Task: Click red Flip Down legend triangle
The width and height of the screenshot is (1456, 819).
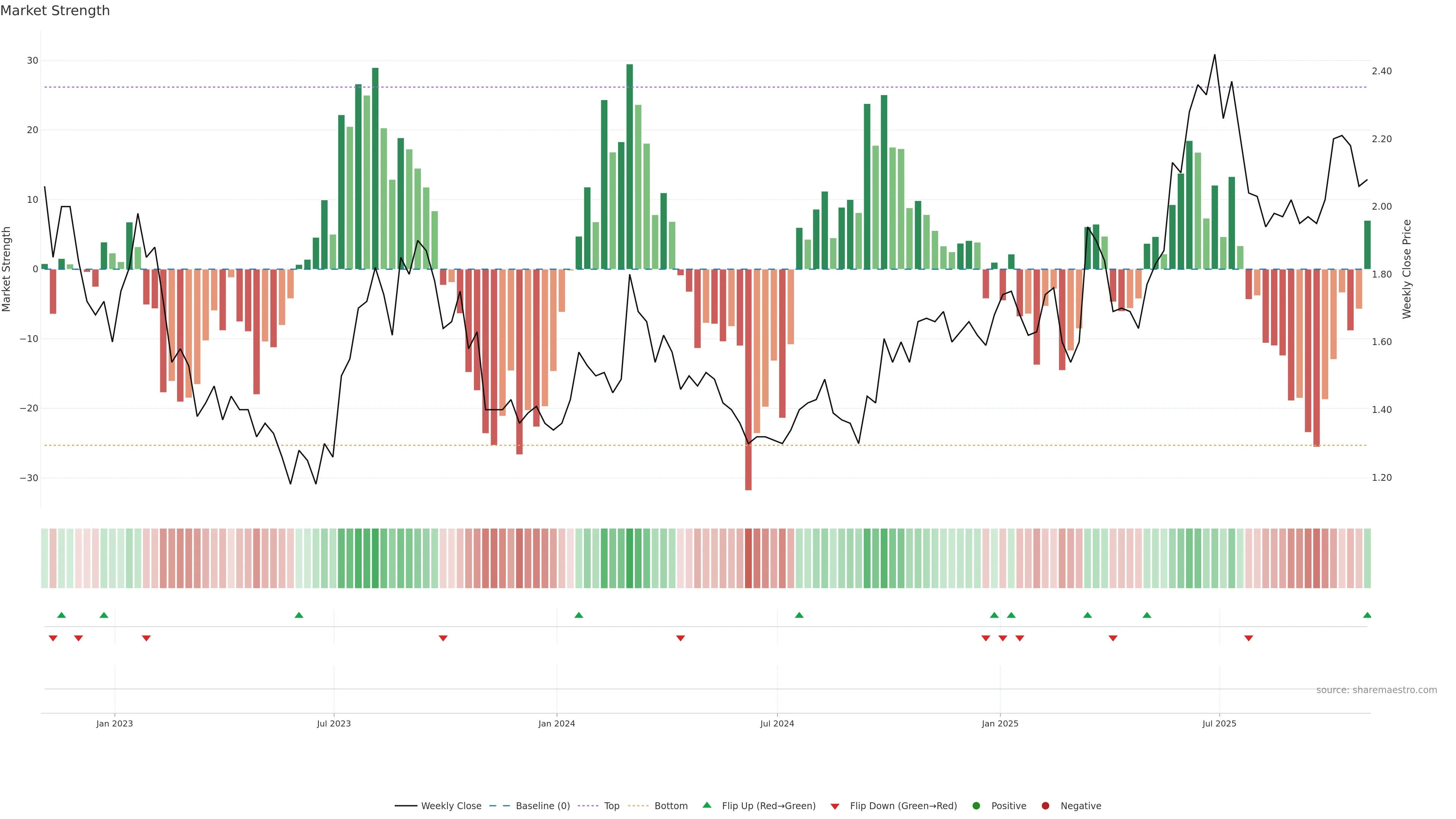Action: 835,806
